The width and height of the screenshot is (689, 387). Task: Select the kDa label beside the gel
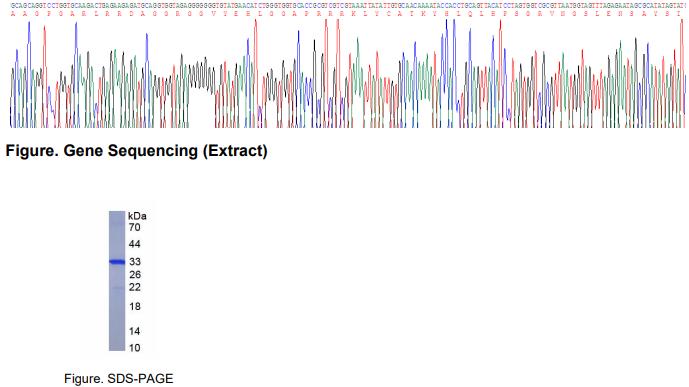pyautogui.click(x=137, y=216)
